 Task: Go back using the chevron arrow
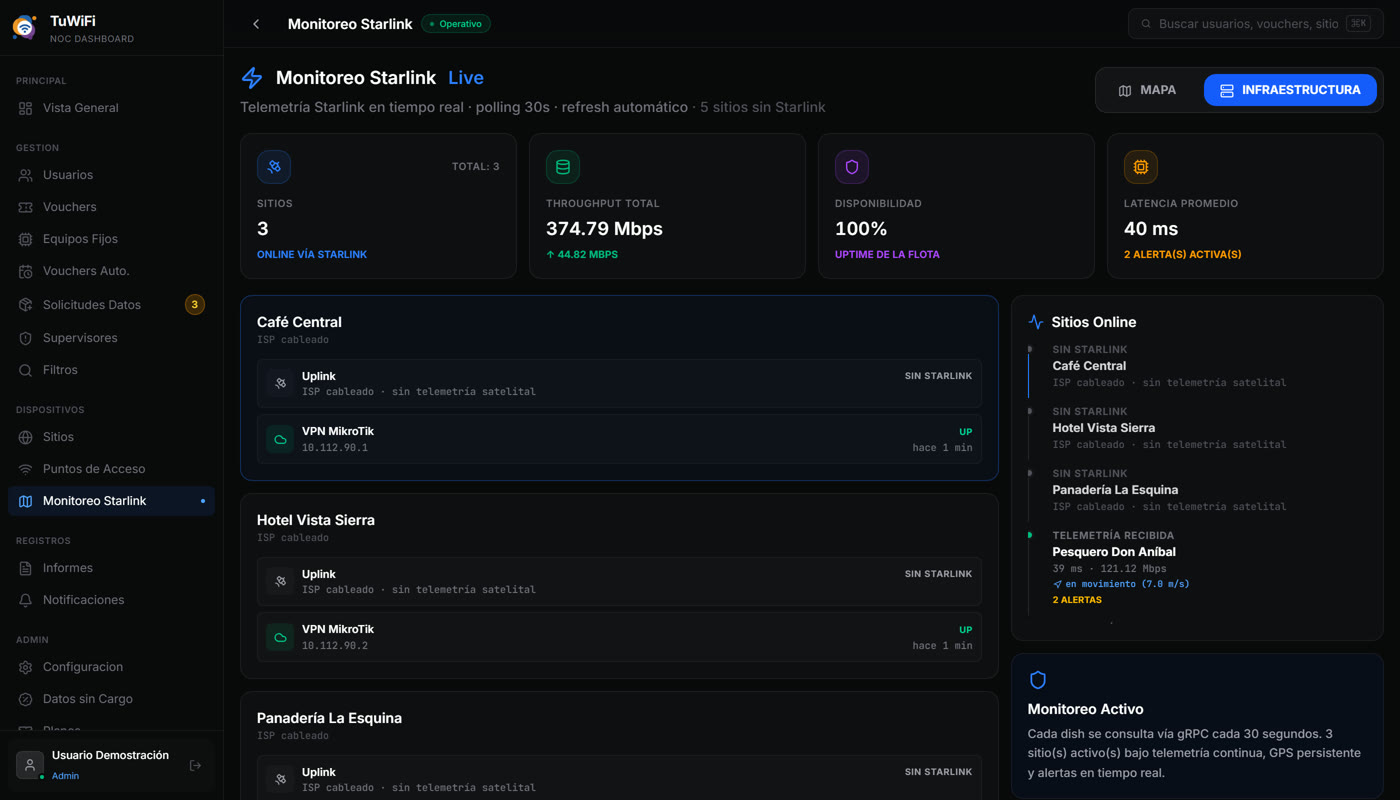[x=256, y=24]
